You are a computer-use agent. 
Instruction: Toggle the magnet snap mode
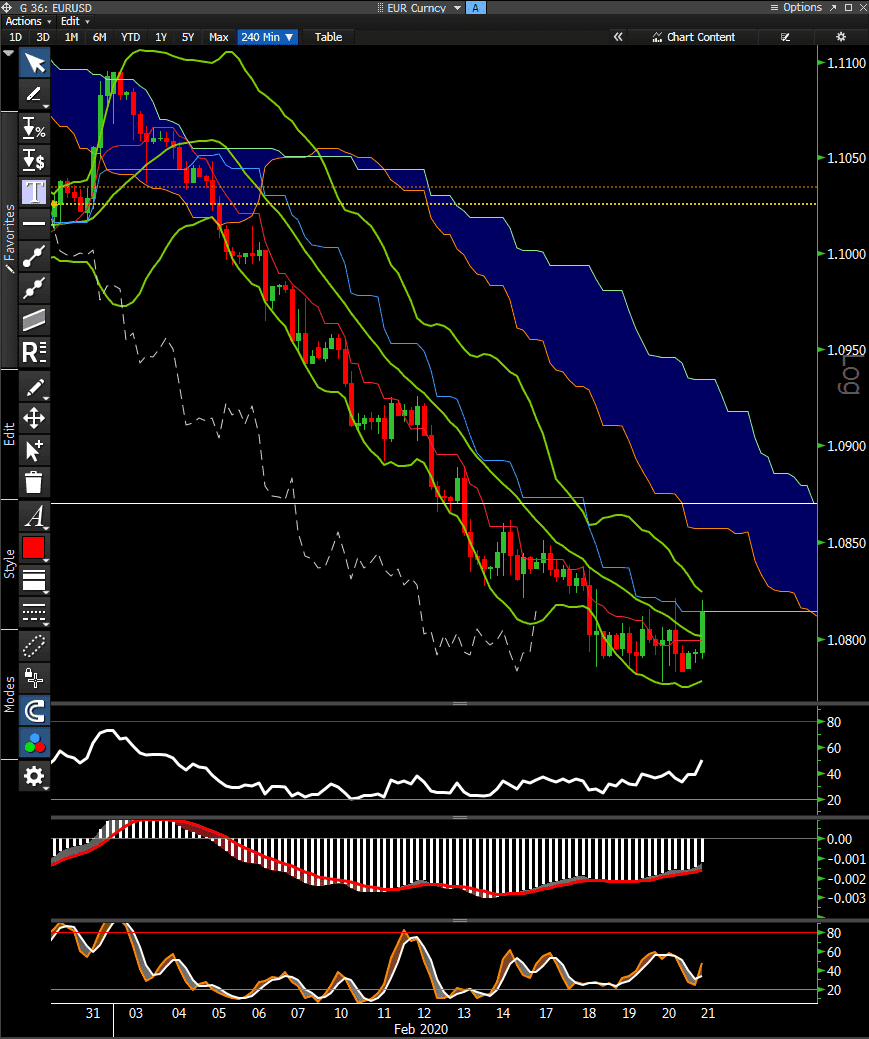[34, 710]
